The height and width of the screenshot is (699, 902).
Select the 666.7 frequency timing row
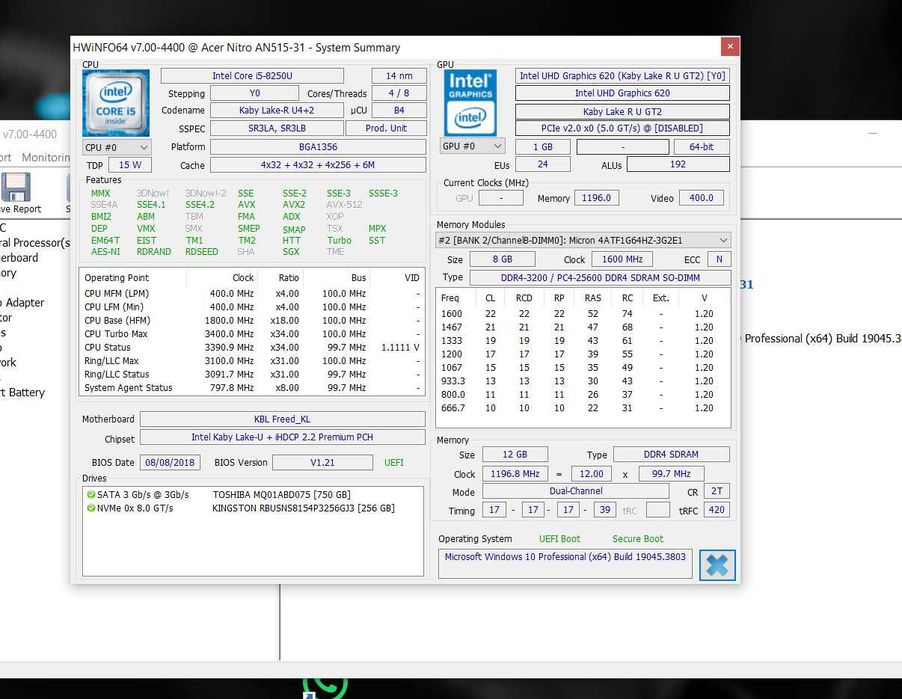pos(583,408)
